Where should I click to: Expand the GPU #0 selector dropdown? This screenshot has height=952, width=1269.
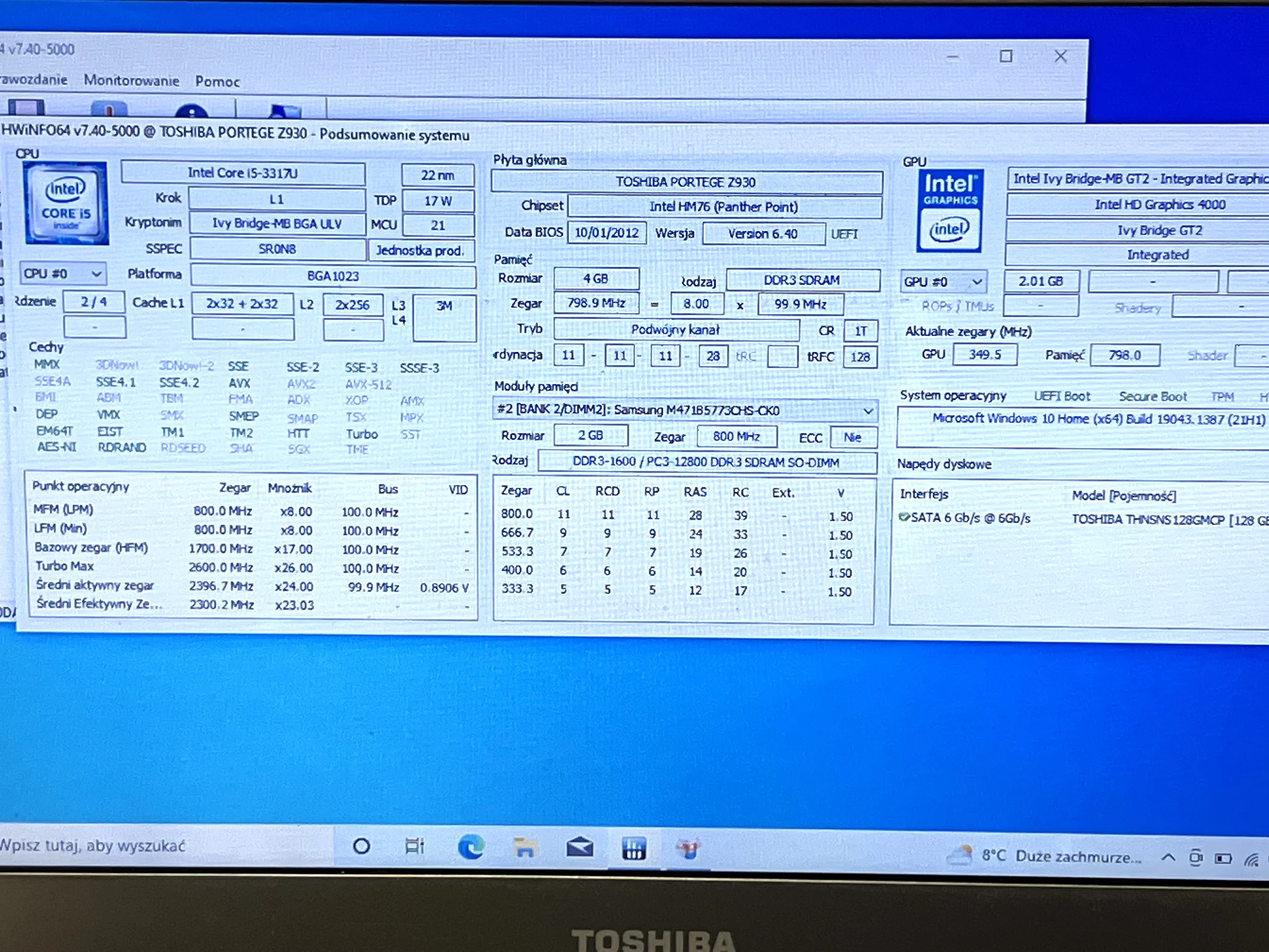pos(943,281)
